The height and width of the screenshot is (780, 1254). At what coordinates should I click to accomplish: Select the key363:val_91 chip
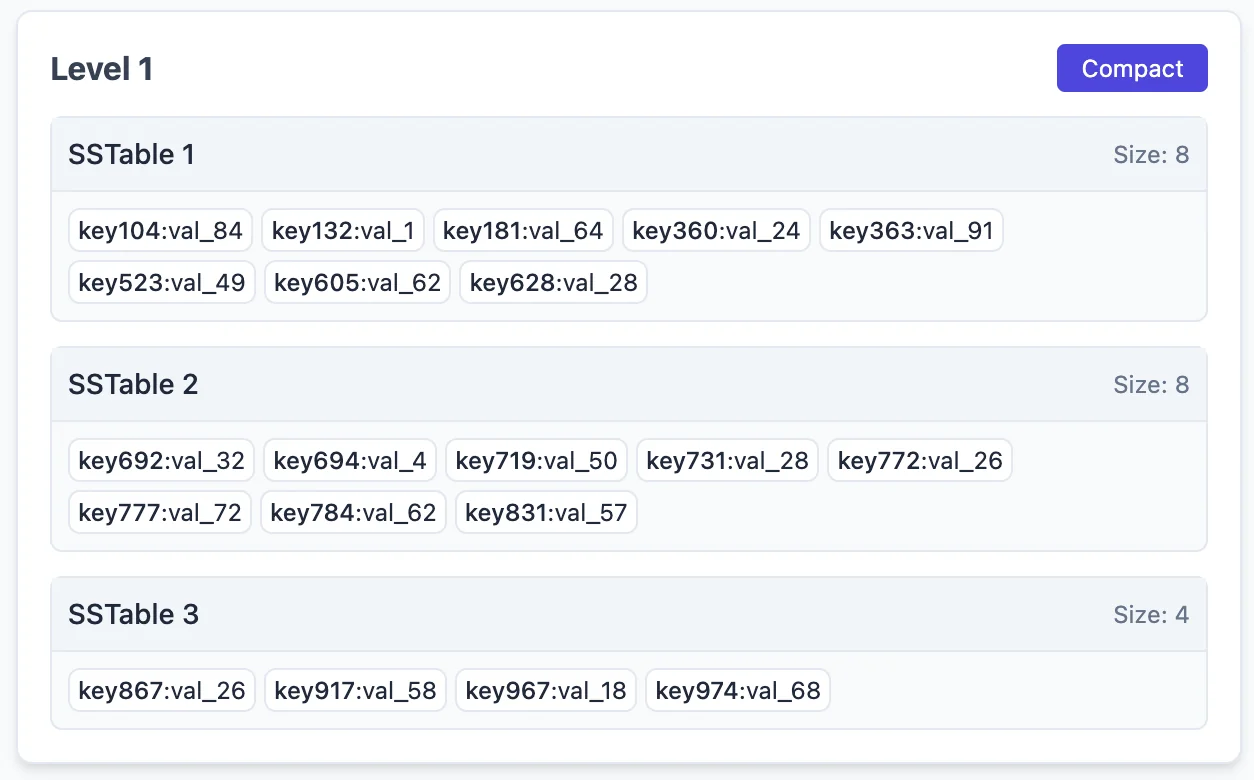click(x=911, y=231)
